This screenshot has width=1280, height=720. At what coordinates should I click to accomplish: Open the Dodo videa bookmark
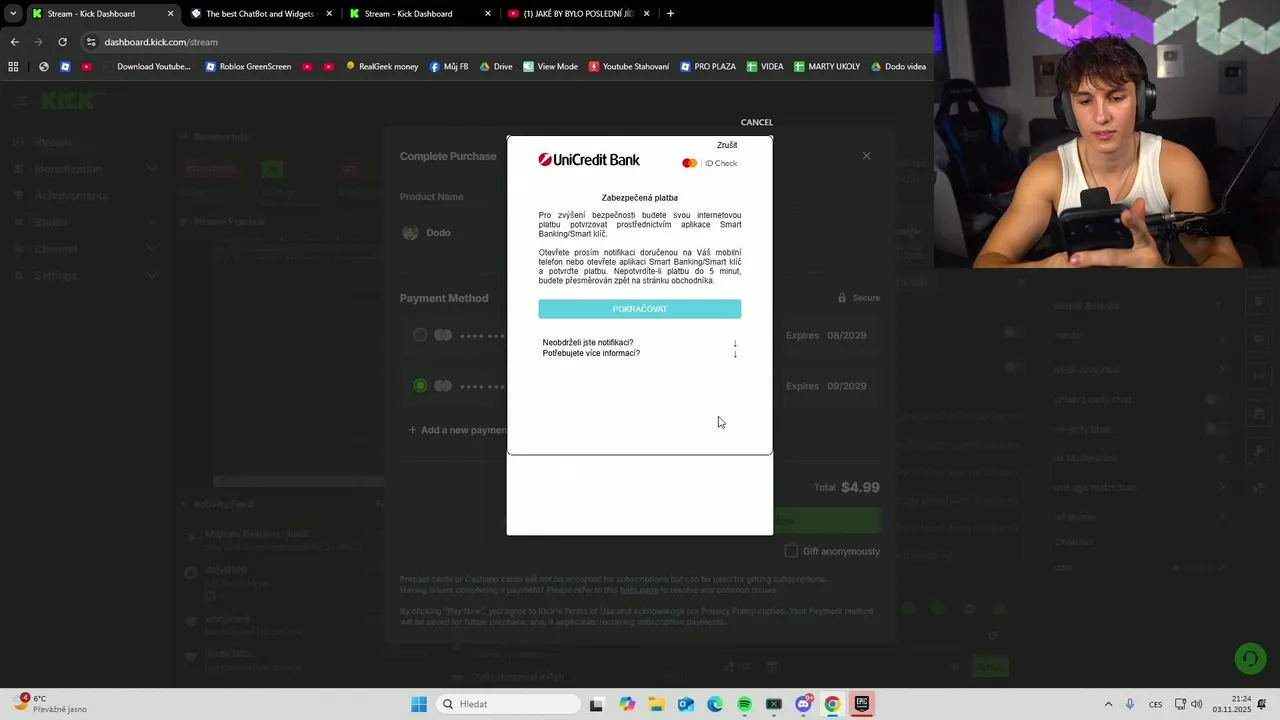pyautogui.click(x=898, y=67)
